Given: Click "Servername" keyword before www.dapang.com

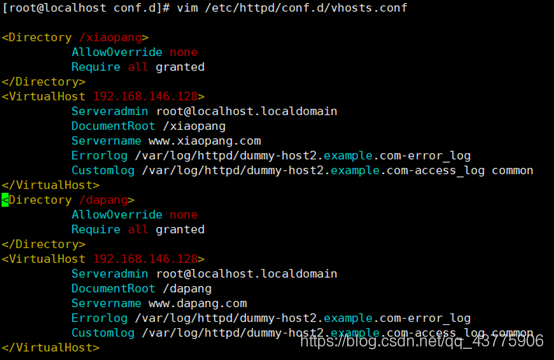Looking at the screenshot, I should (x=106, y=303).
